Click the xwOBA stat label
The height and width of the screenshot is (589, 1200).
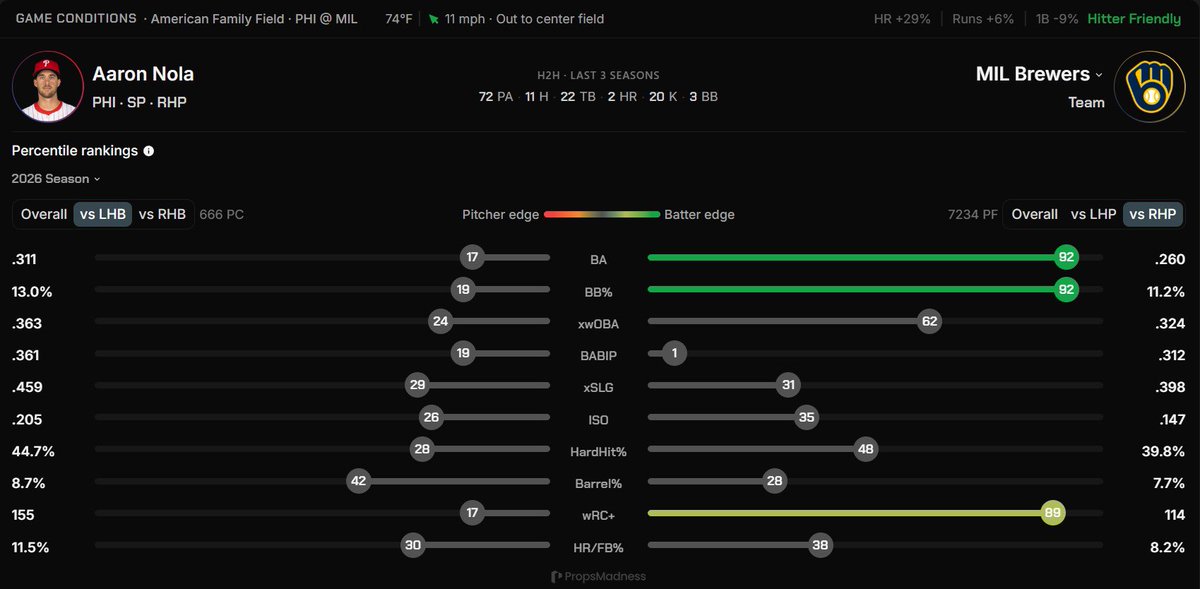click(x=598, y=324)
